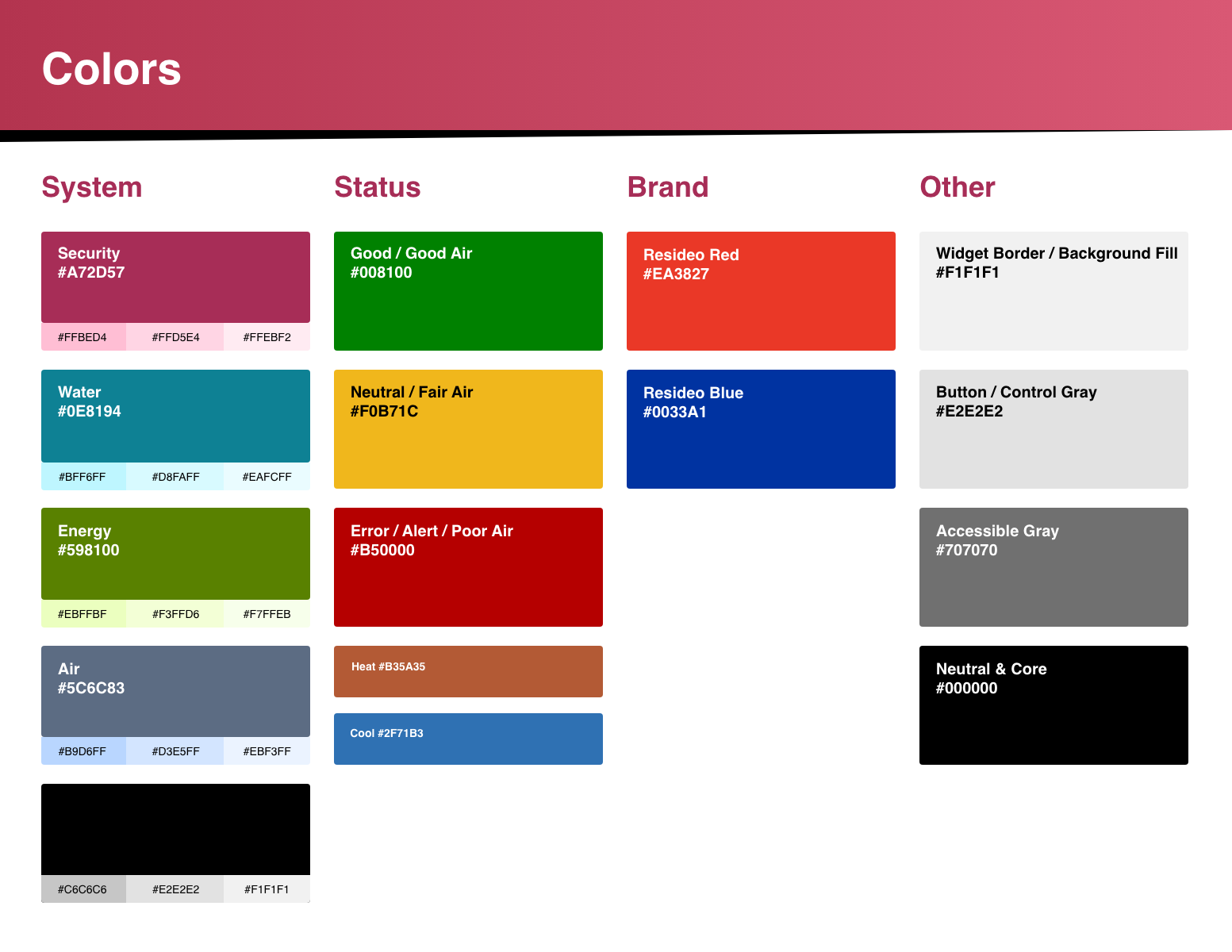This screenshot has height=952, width=1232.
Task: Pick the Heat #B35A35 swatch
Action: pyautogui.click(x=468, y=671)
